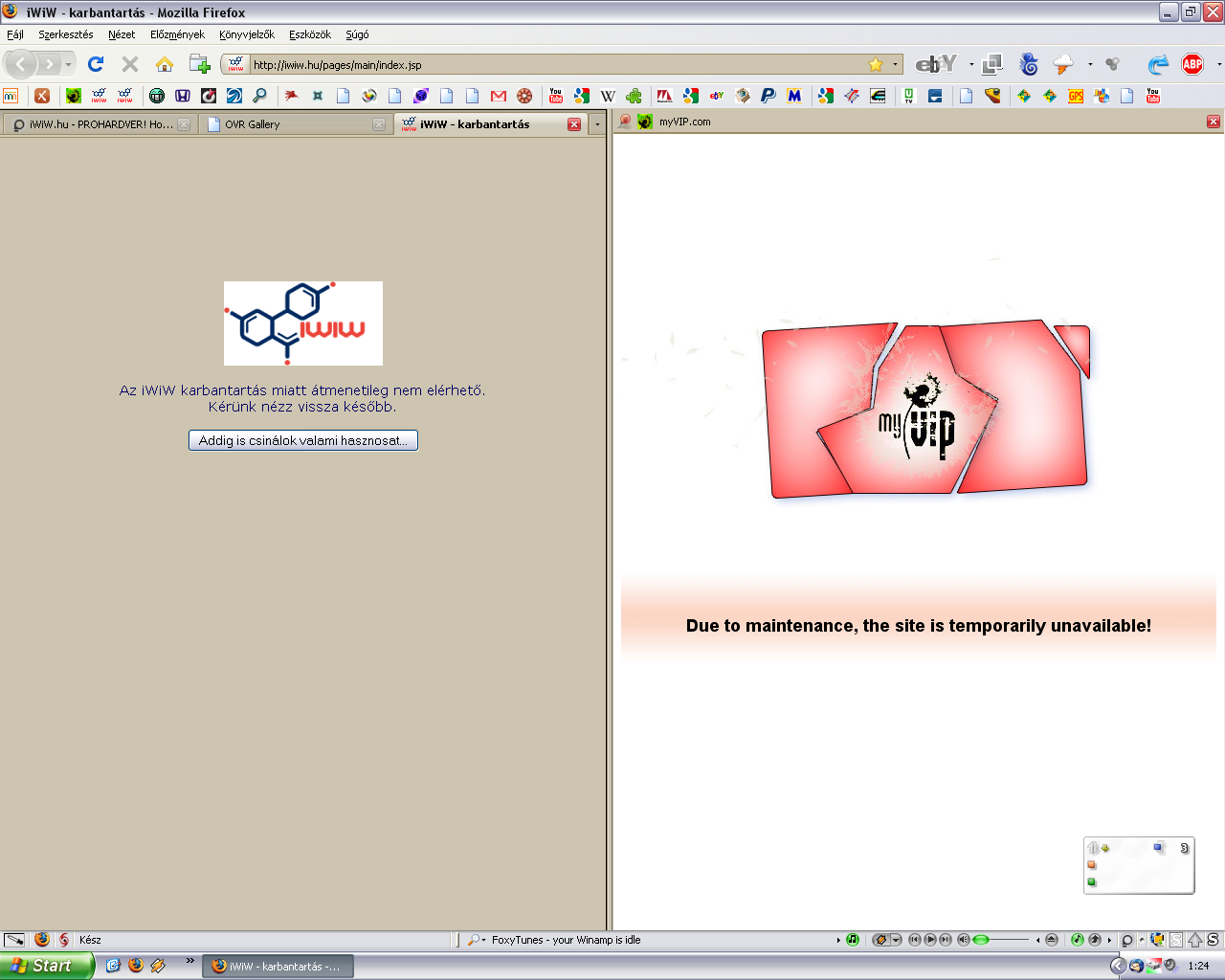Mute FoxyTunes via the speaker icon
1225x980 pixels.
[x=964, y=940]
